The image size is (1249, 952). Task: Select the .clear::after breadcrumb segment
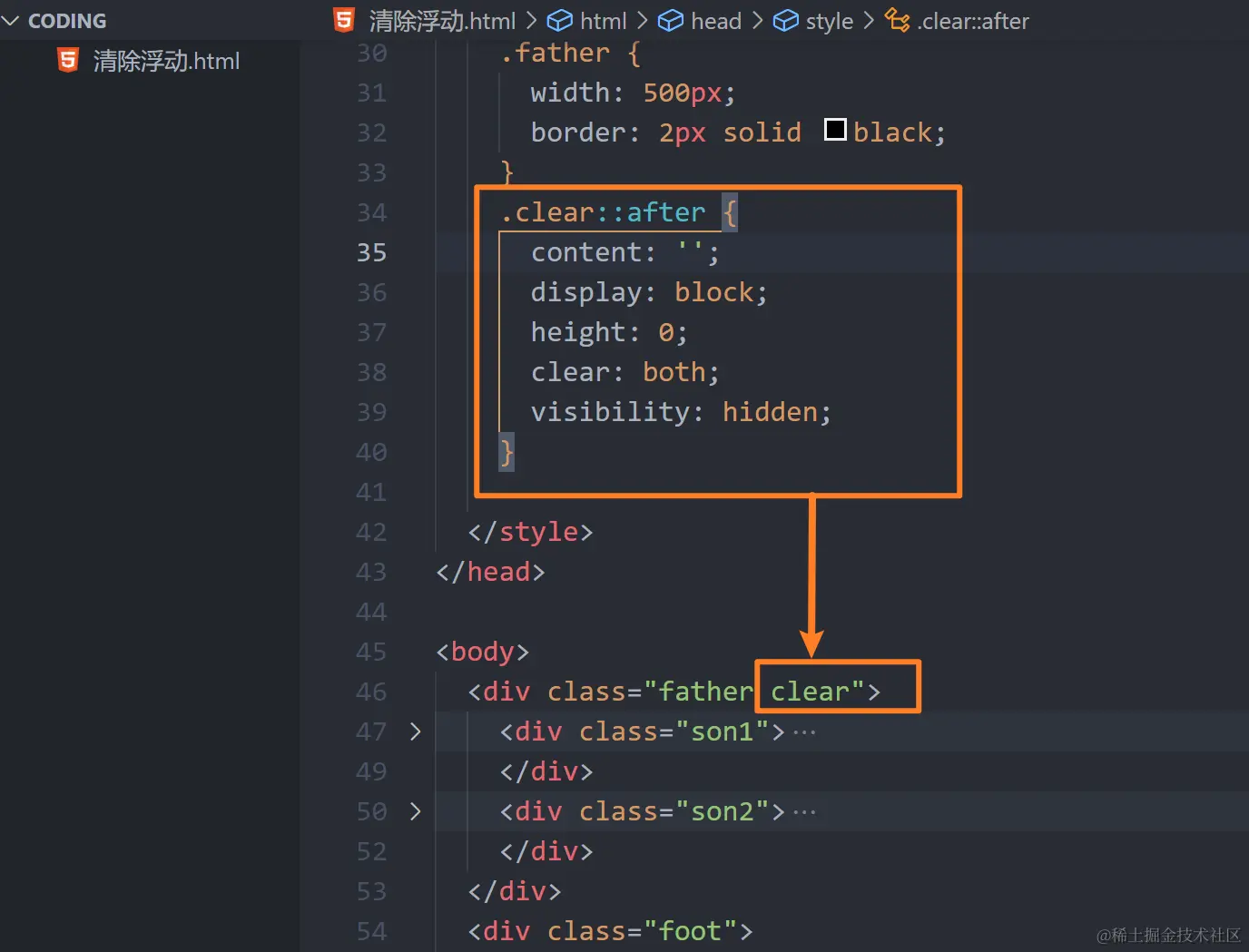click(973, 21)
